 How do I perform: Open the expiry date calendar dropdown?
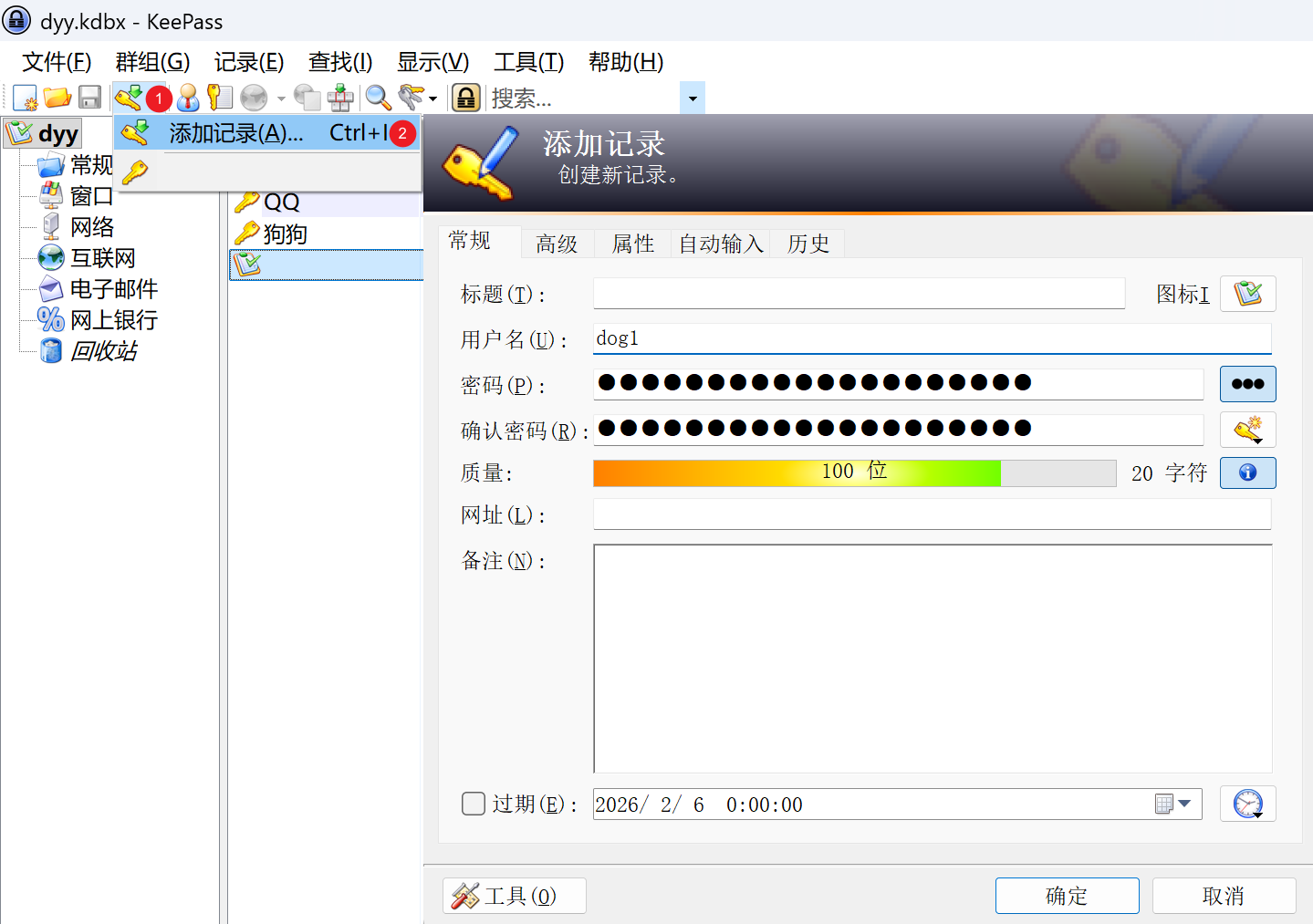[x=1173, y=804]
